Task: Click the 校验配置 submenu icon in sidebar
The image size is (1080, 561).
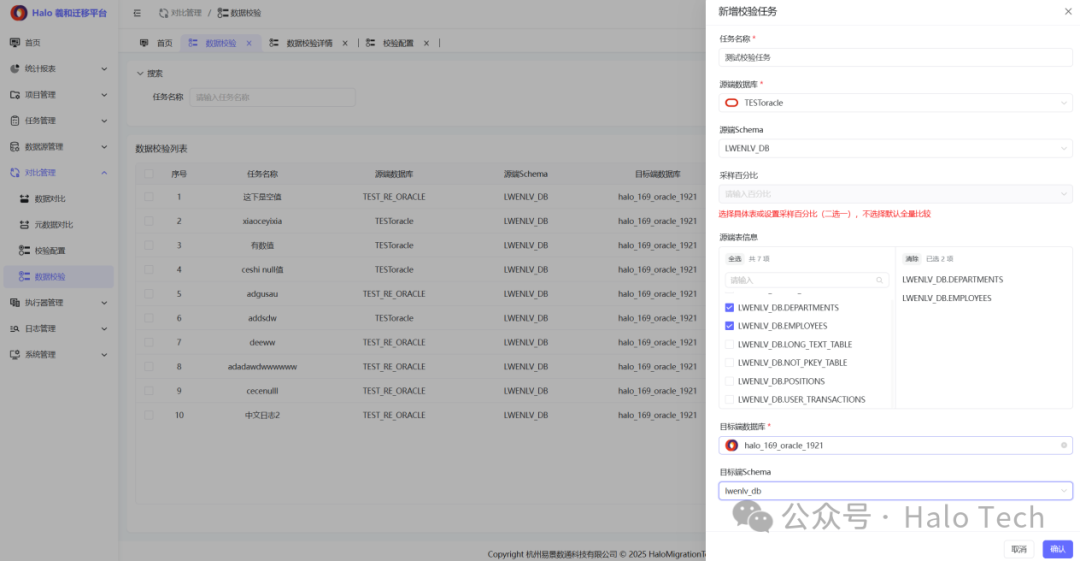Action: click(x=24, y=251)
